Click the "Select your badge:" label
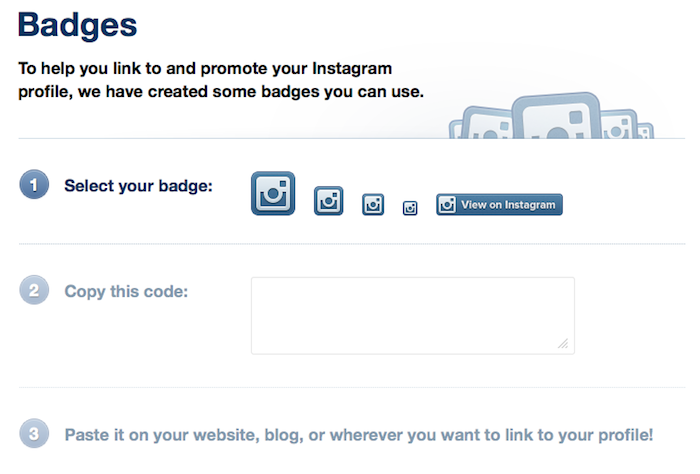Image resolution: width=700 pixels, height=474 pixels. pyautogui.click(x=138, y=186)
